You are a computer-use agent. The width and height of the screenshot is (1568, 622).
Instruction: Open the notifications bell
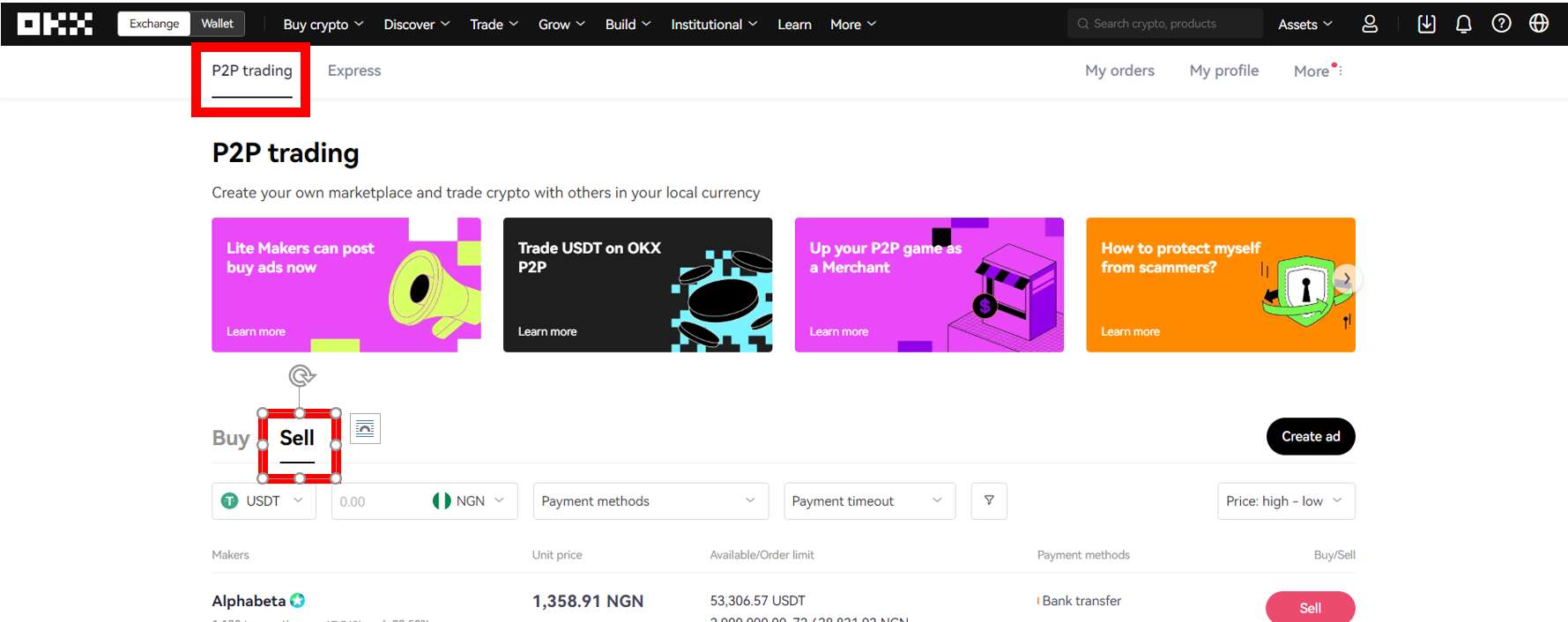coord(1463,24)
